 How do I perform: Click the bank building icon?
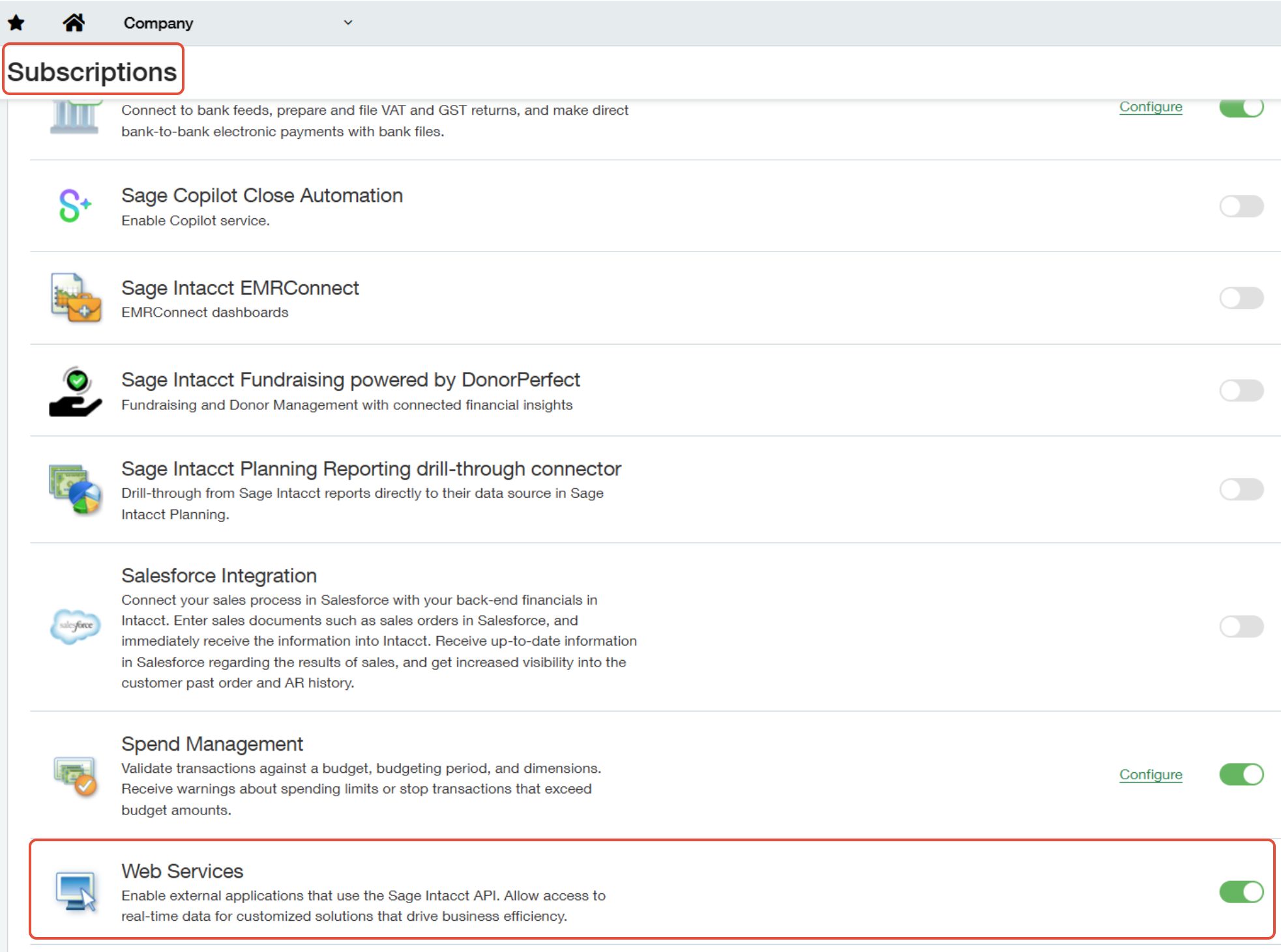point(74,118)
